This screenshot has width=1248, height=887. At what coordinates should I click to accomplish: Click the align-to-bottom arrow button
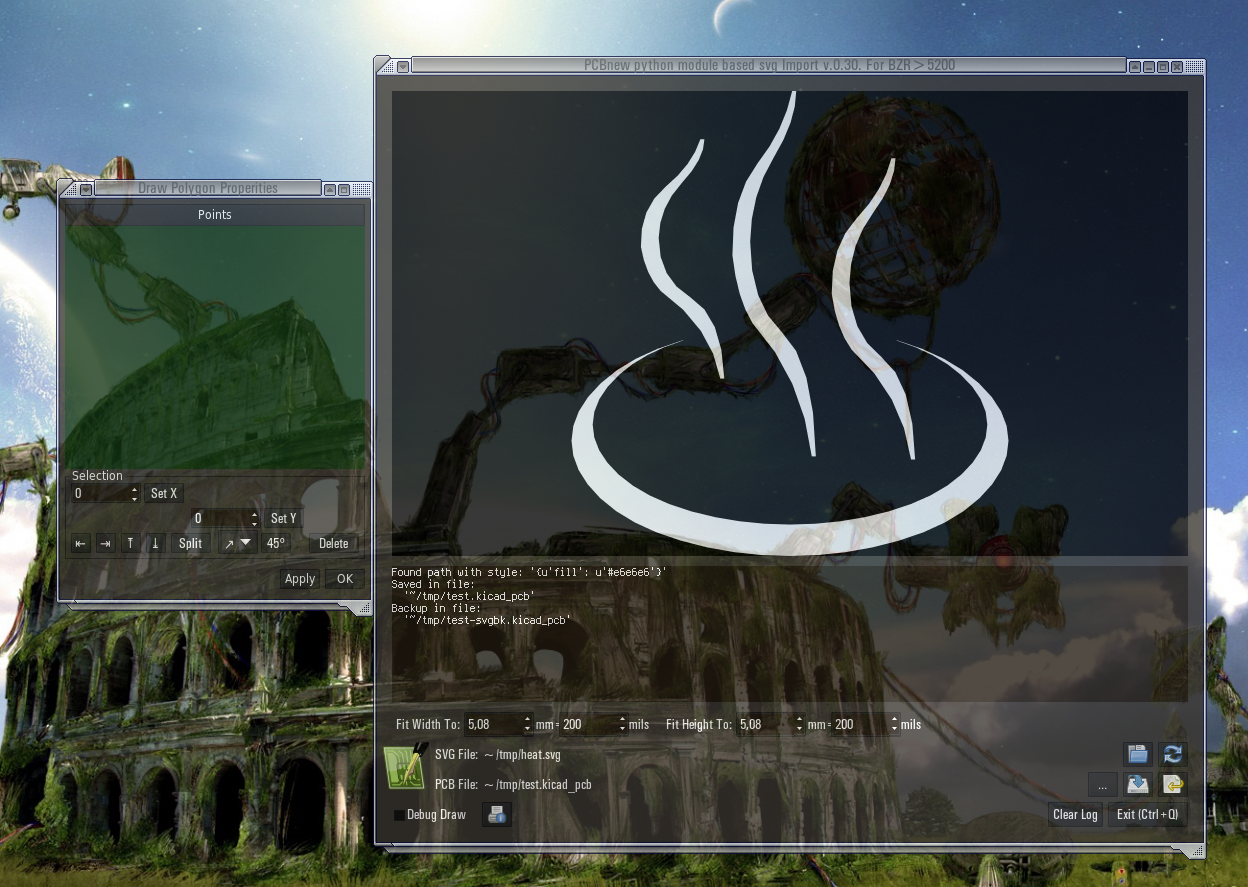pos(155,544)
